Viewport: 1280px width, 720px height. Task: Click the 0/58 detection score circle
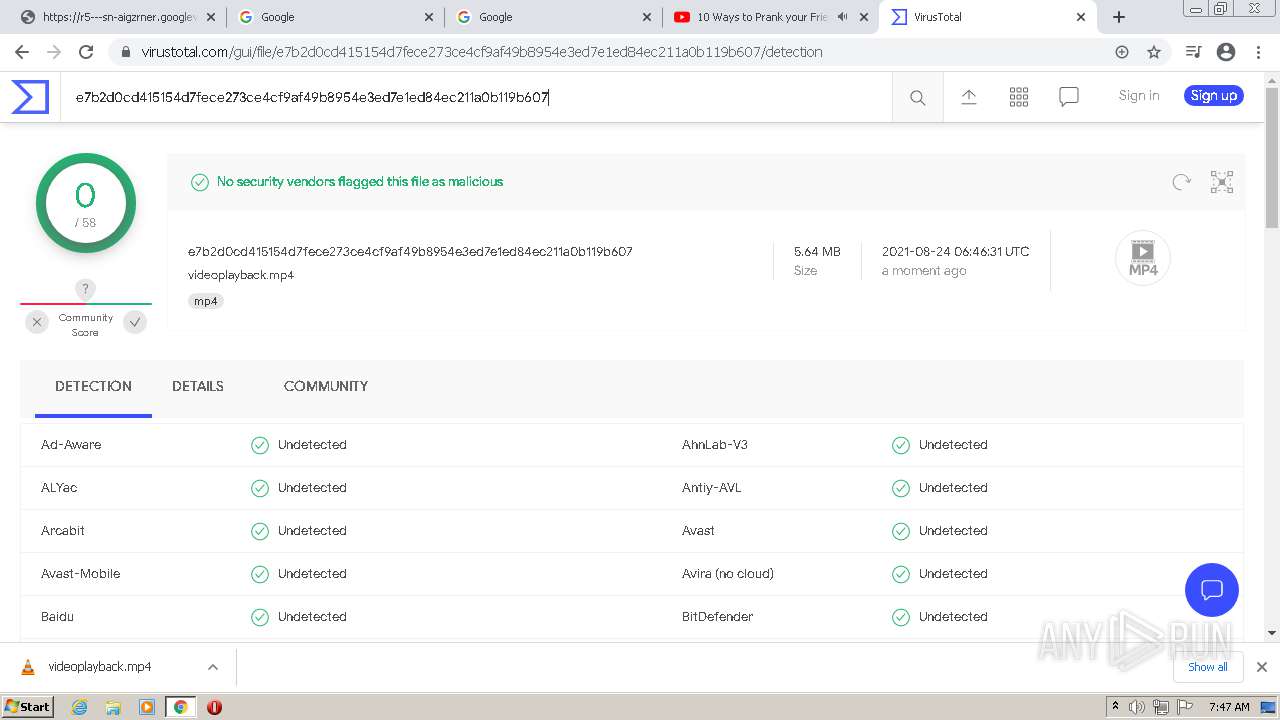(86, 203)
